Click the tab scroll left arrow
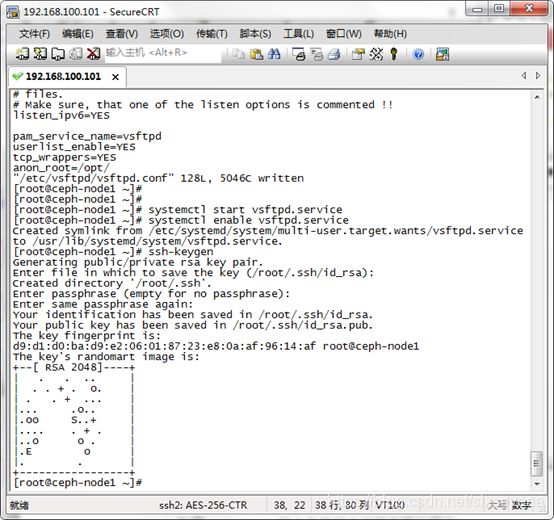The image size is (554, 520). coord(524,75)
